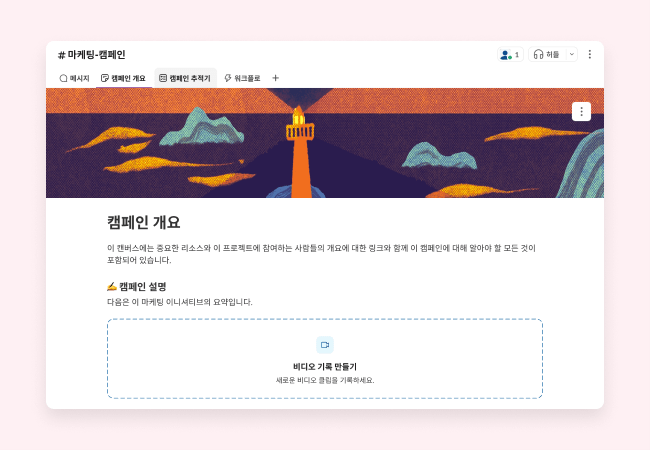
Task: Switch to the 메시지 tab
Action: tap(75, 78)
